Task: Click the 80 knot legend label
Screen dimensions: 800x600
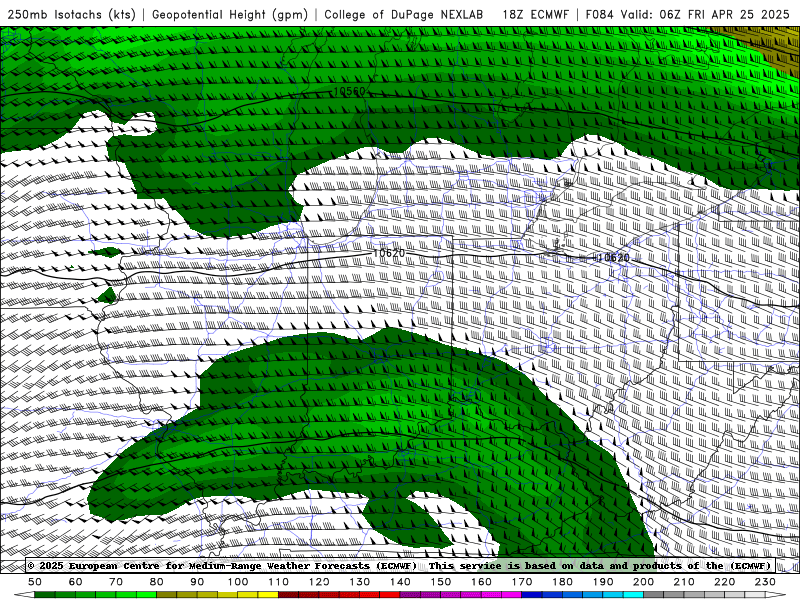Action: (x=157, y=582)
